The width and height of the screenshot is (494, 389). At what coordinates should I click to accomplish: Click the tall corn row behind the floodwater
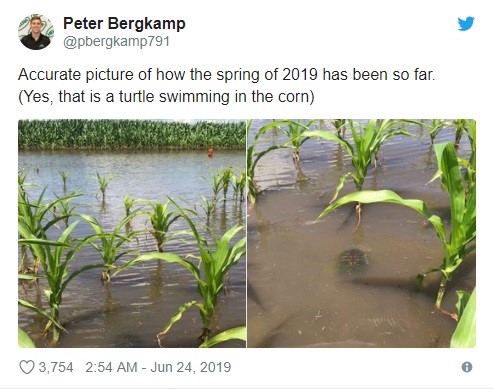tap(132, 134)
